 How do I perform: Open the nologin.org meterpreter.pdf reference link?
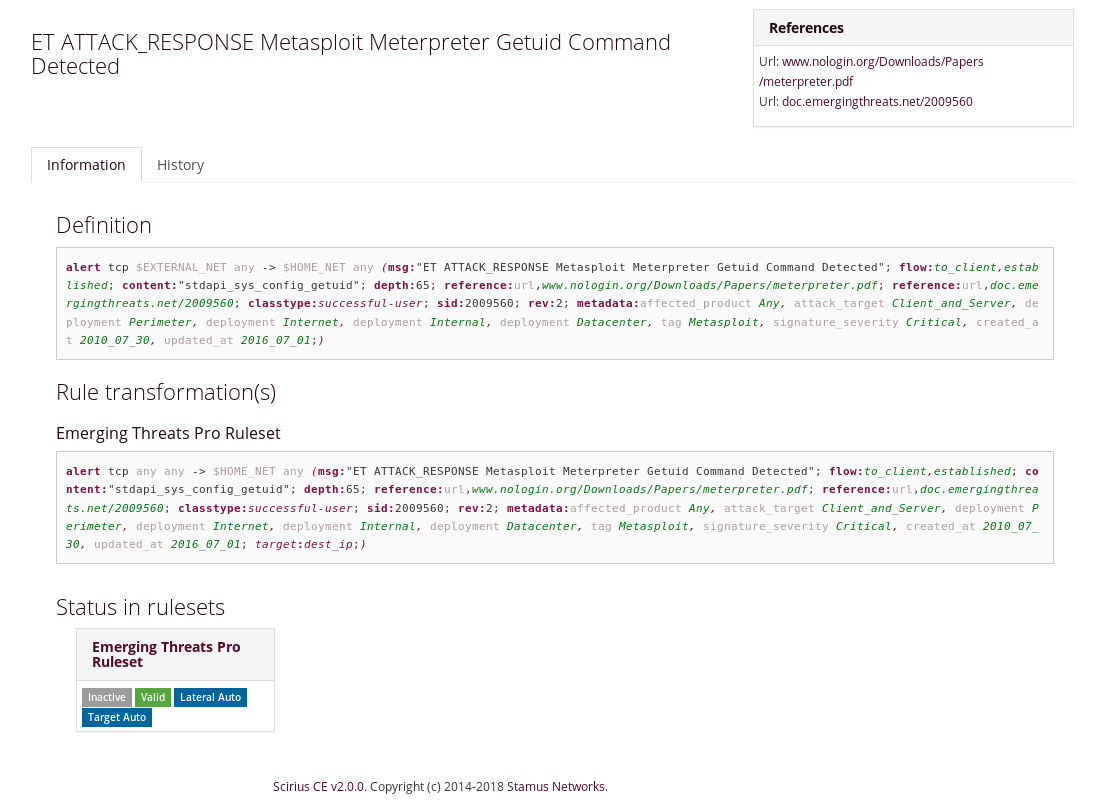(871, 71)
